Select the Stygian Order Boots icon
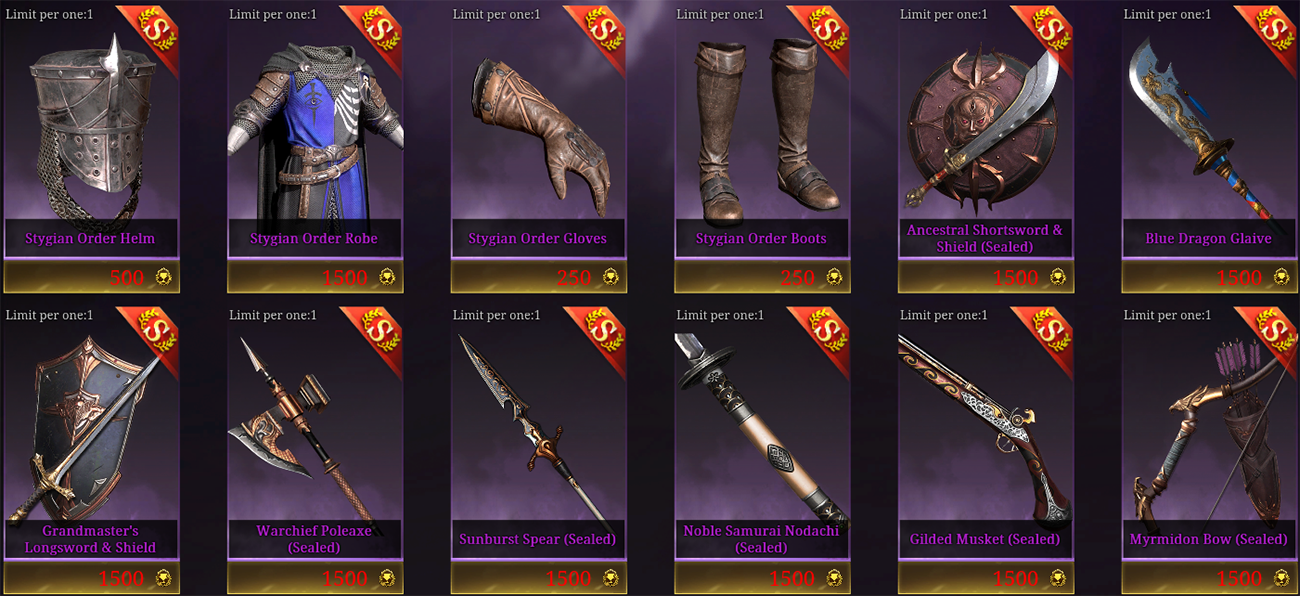This screenshot has height=596, width=1300. coord(765,130)
